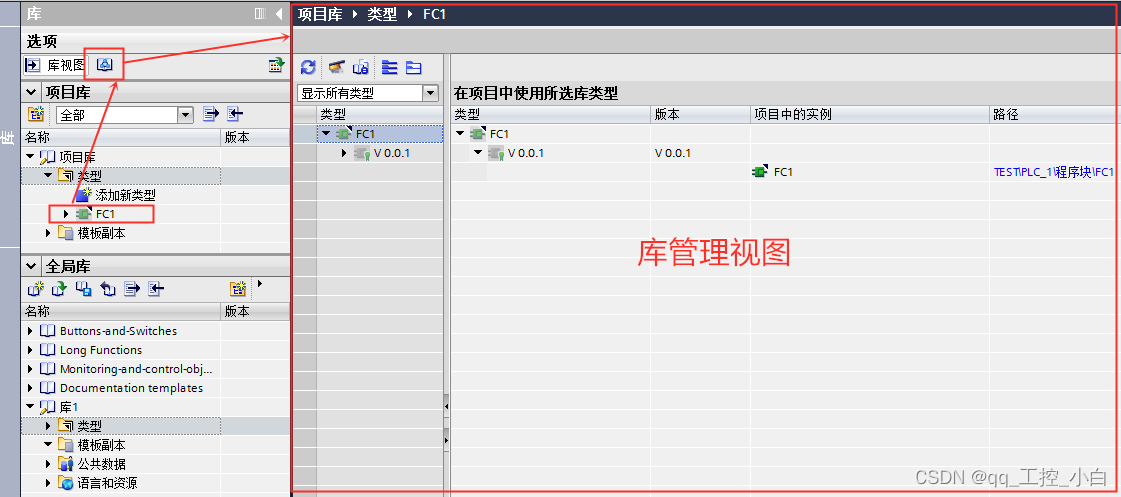The width and height of the screenshot is (1121, 497).
Task: Click collapse-all icon in the 全局库 toolbar
Action: coord(156,289)
